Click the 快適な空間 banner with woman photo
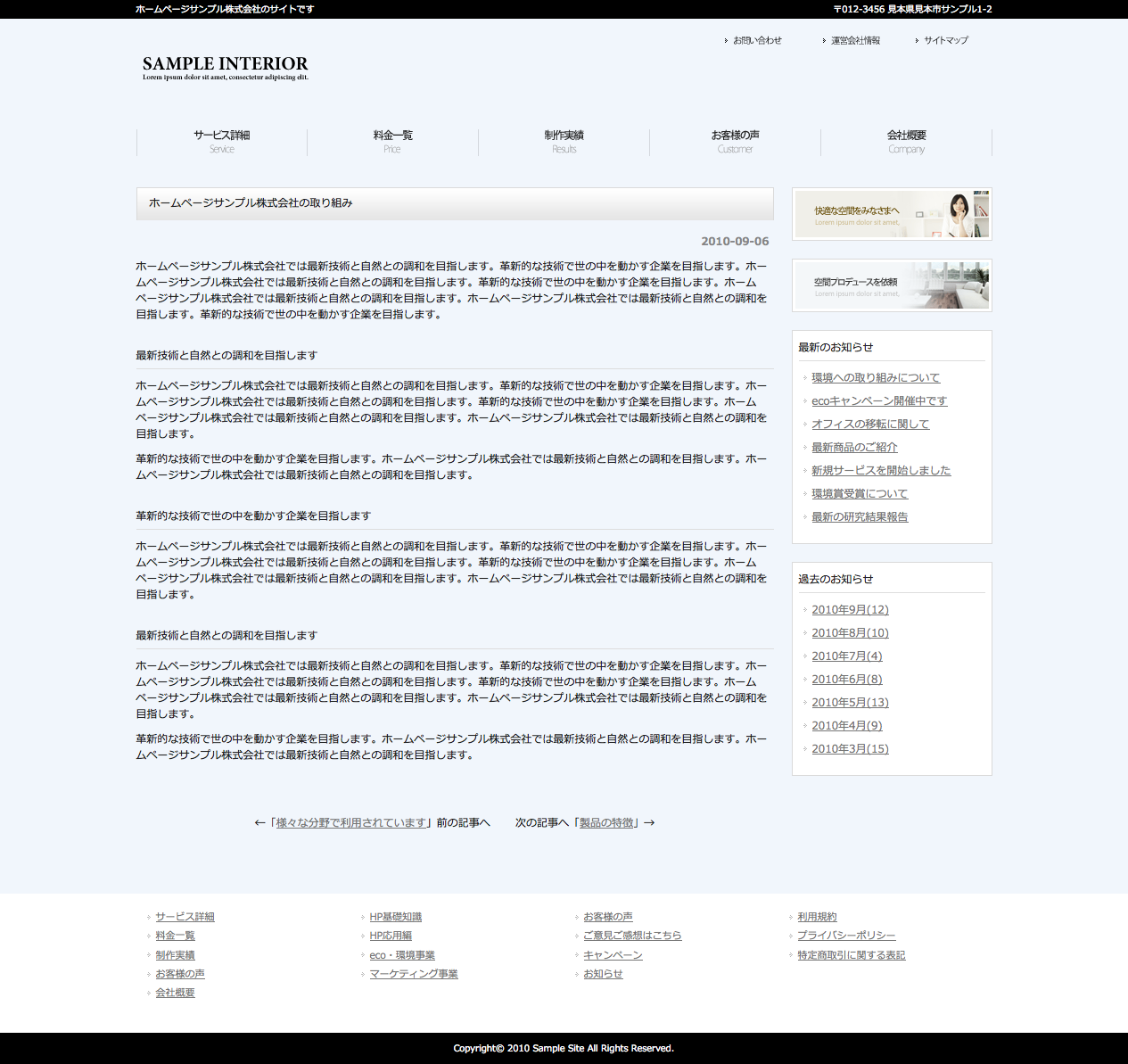The height and width of the screenshot is (1064, 1128). click(x=892, y=214)
